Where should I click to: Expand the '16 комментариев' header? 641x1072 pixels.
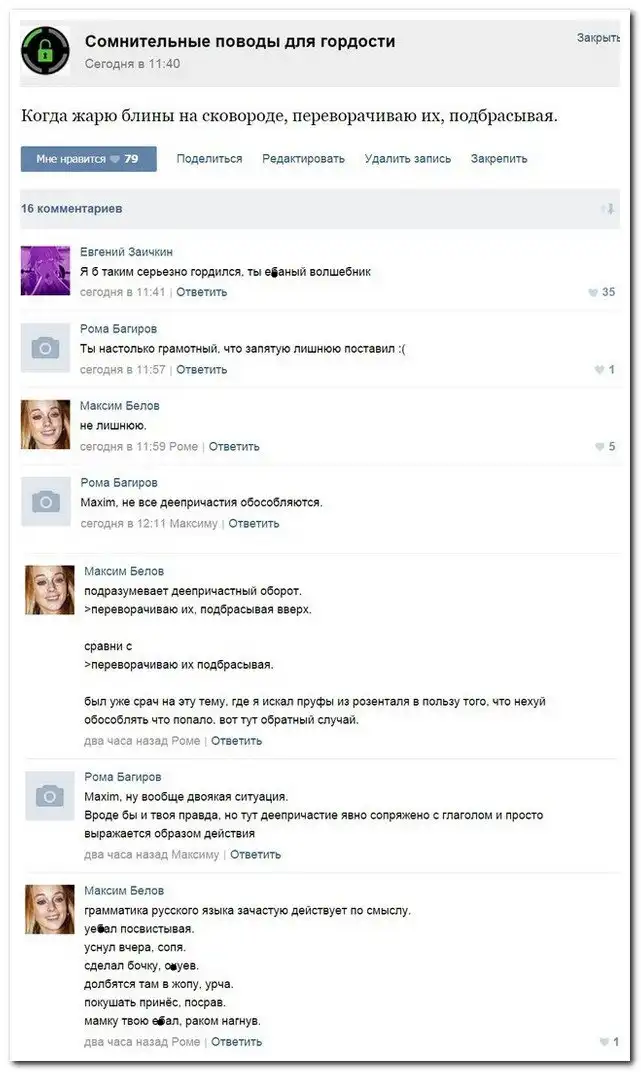[x=72, y=209]
